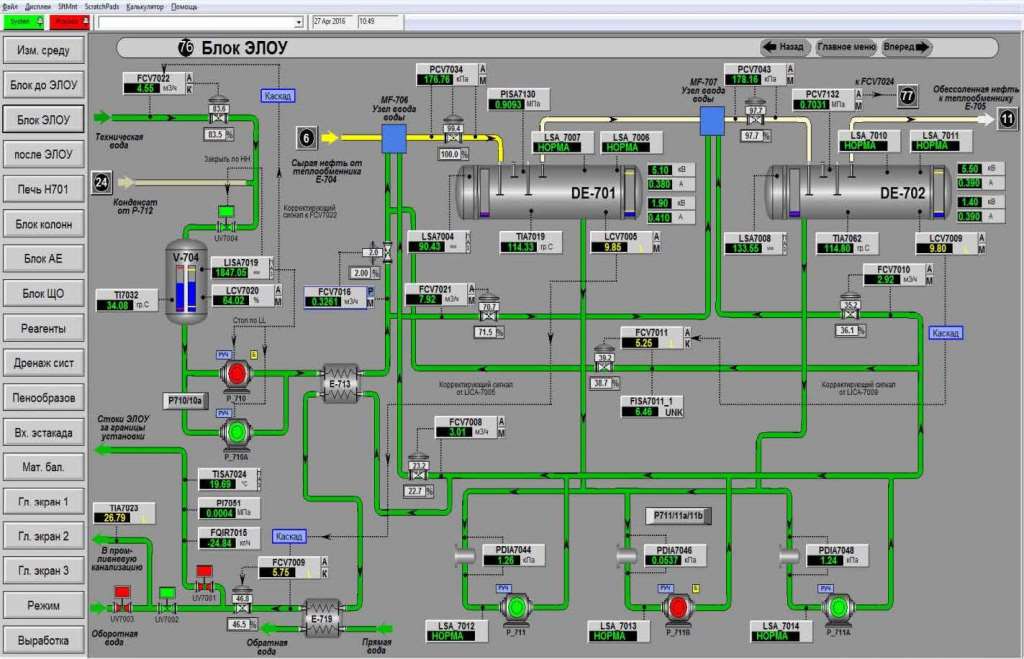Screen dimensions: 1024x659
Task: Click LISA7019 value 1847.05
Action: click(231, 272)
